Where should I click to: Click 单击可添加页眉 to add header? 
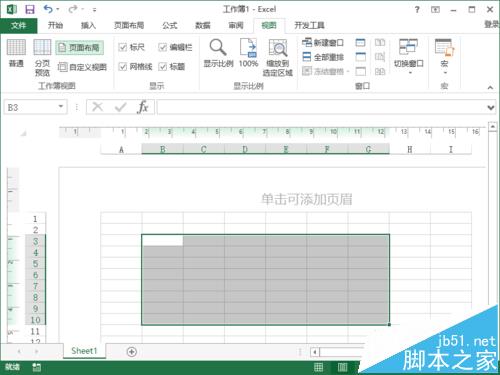pyautogui.click(x=307, y=199)
